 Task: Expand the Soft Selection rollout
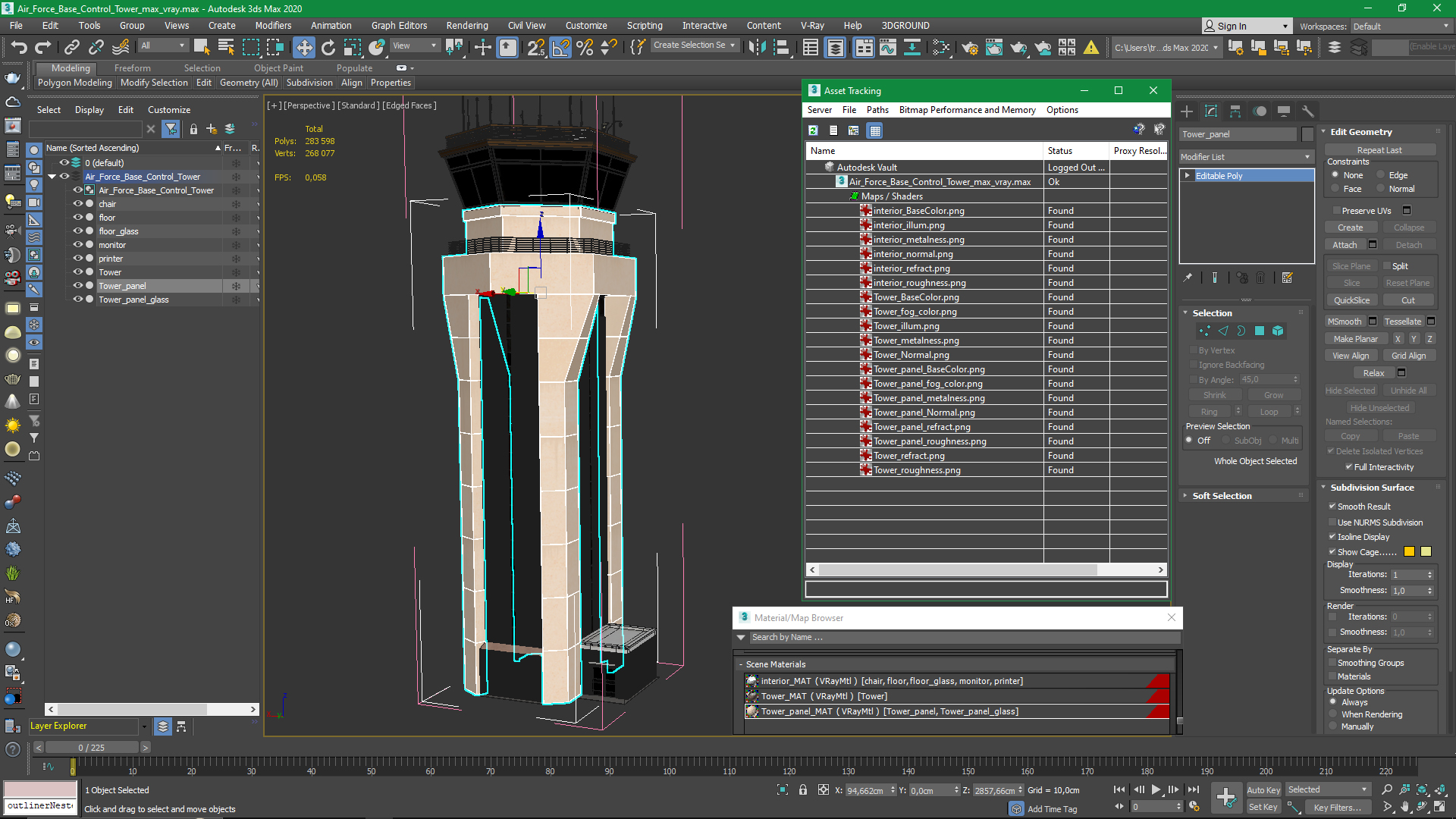click(x=1185, y=496)
